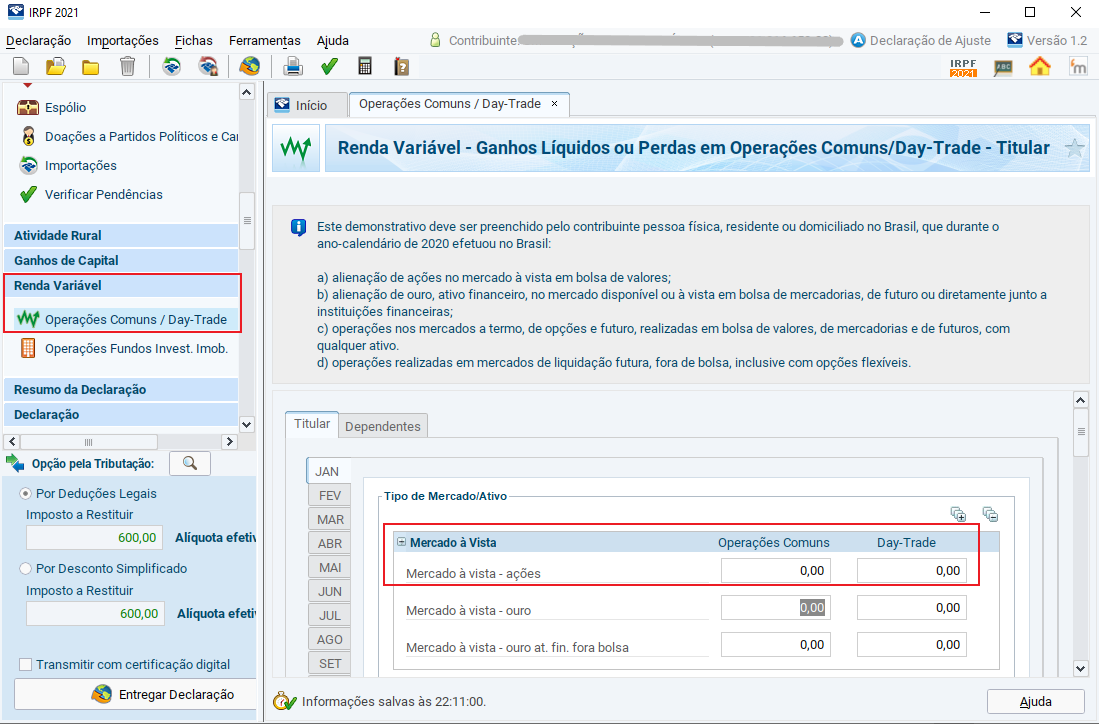Click Day-Trade field for Mercado à vista - ações
The height and width of the screenshot is (724, 1099).
click(x=911, y=570)
